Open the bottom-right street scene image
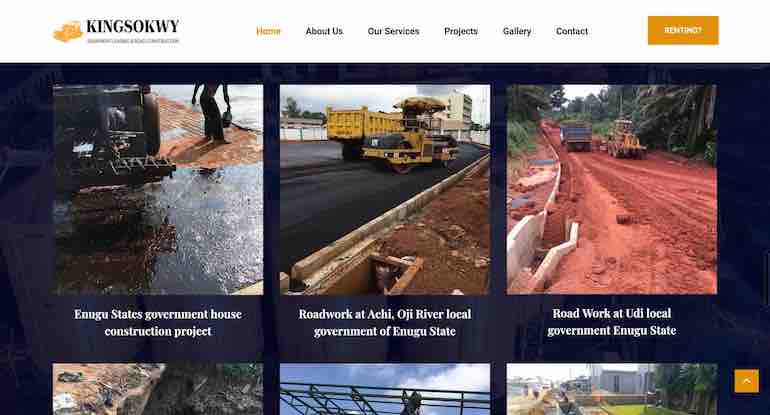The width and height of the screenshot is (770, 415). [x=612, y=389]
